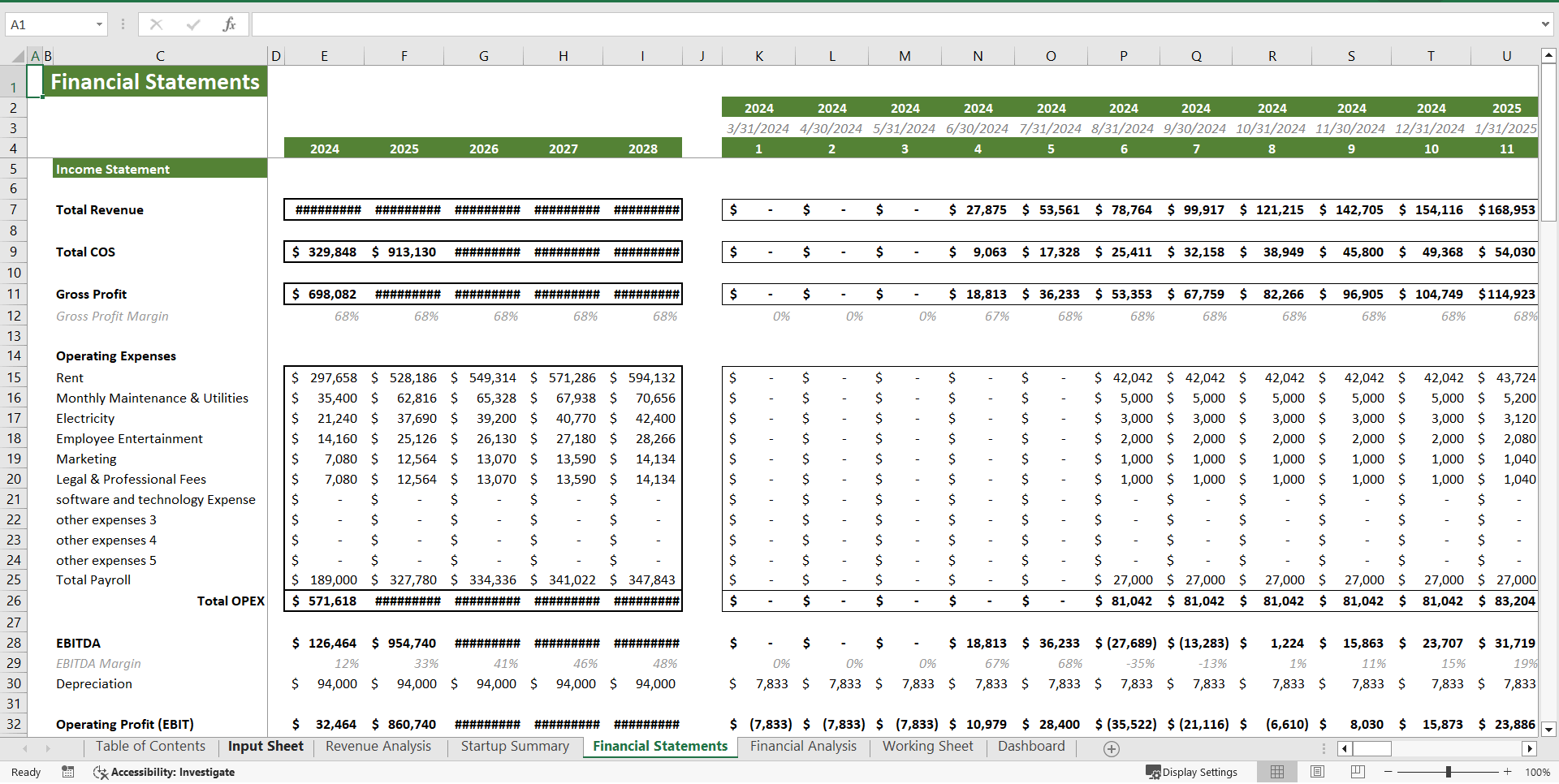Click software and technology Expense label
Viewport: 1559px width, 784px height.
(155, 500)
